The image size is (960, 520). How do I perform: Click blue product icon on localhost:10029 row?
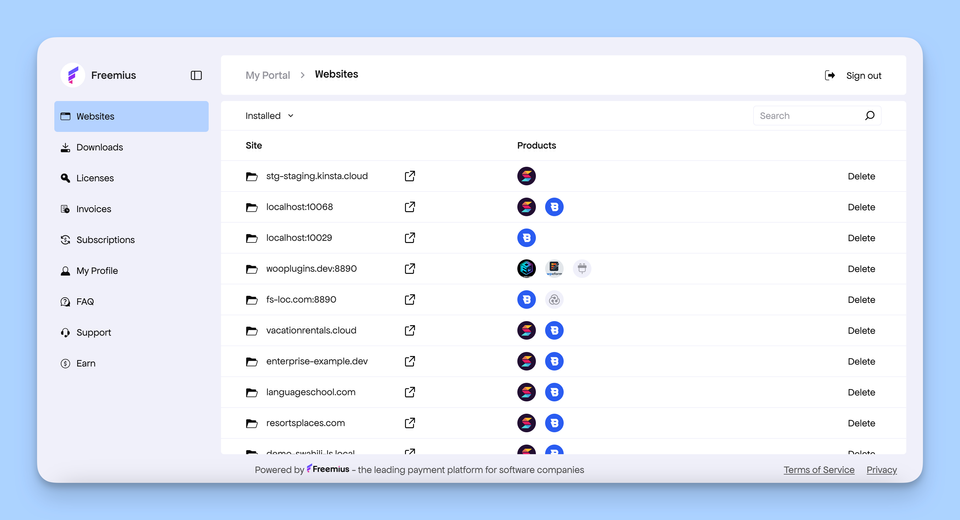click(x=526, y=238)
